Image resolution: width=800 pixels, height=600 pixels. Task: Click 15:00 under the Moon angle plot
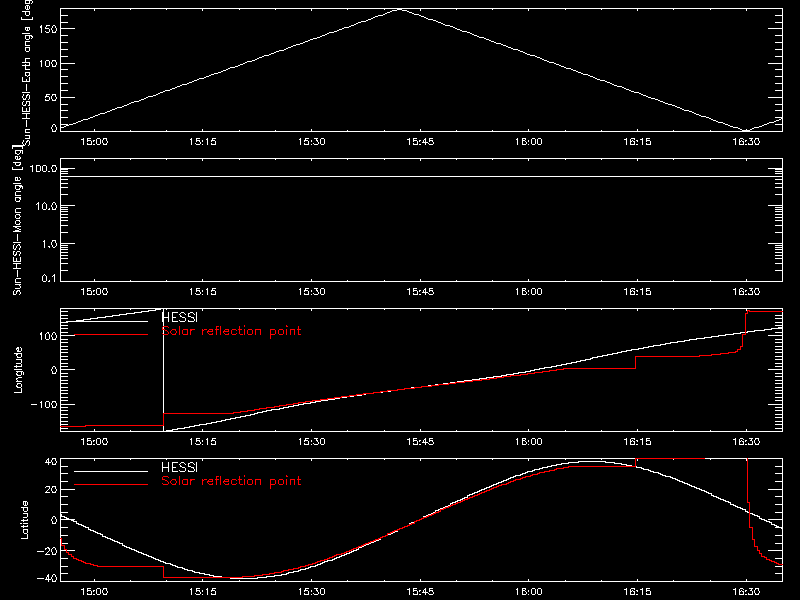click(x=94, y=292)
